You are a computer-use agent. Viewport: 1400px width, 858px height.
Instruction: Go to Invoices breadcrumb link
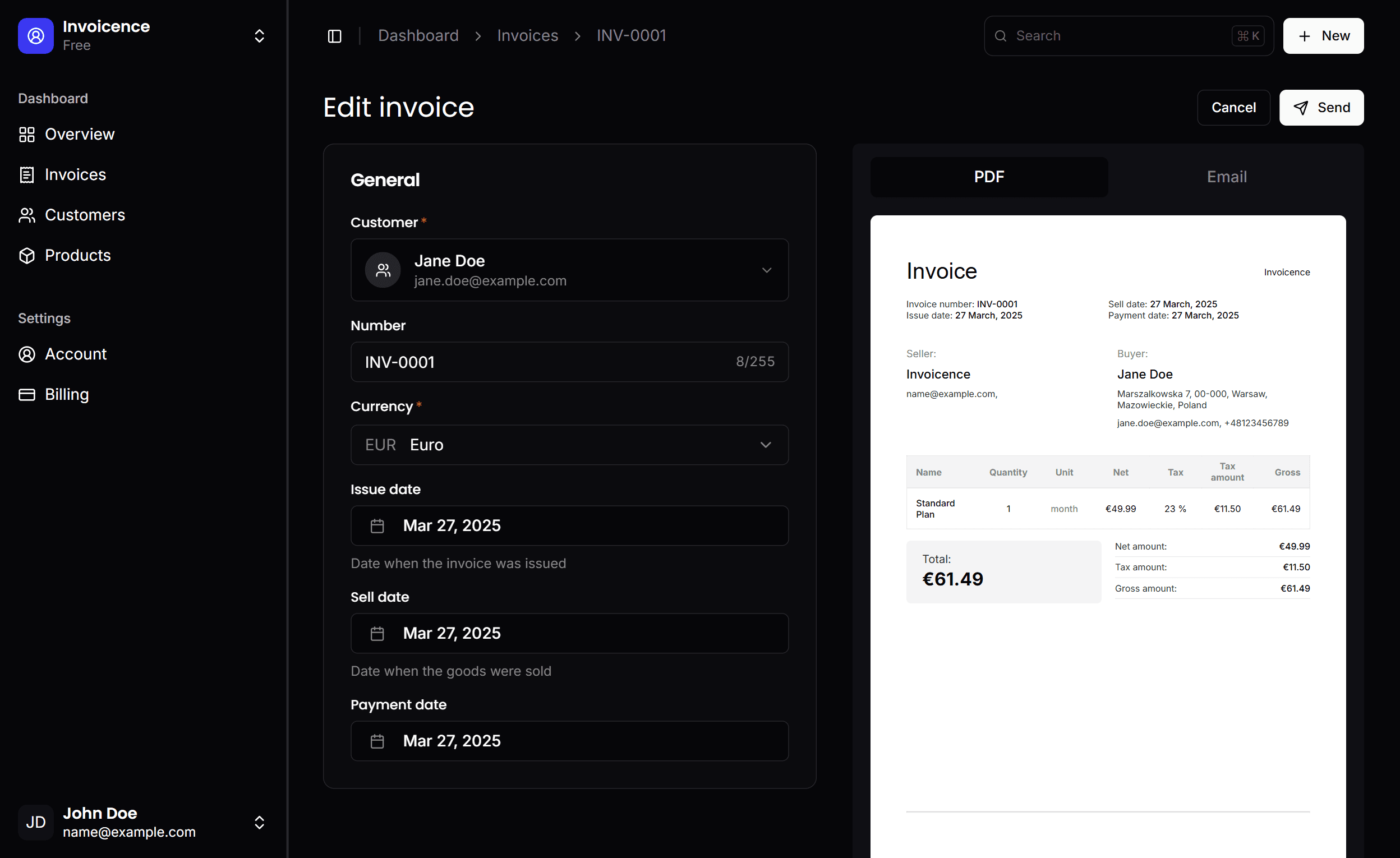(527, 36)
